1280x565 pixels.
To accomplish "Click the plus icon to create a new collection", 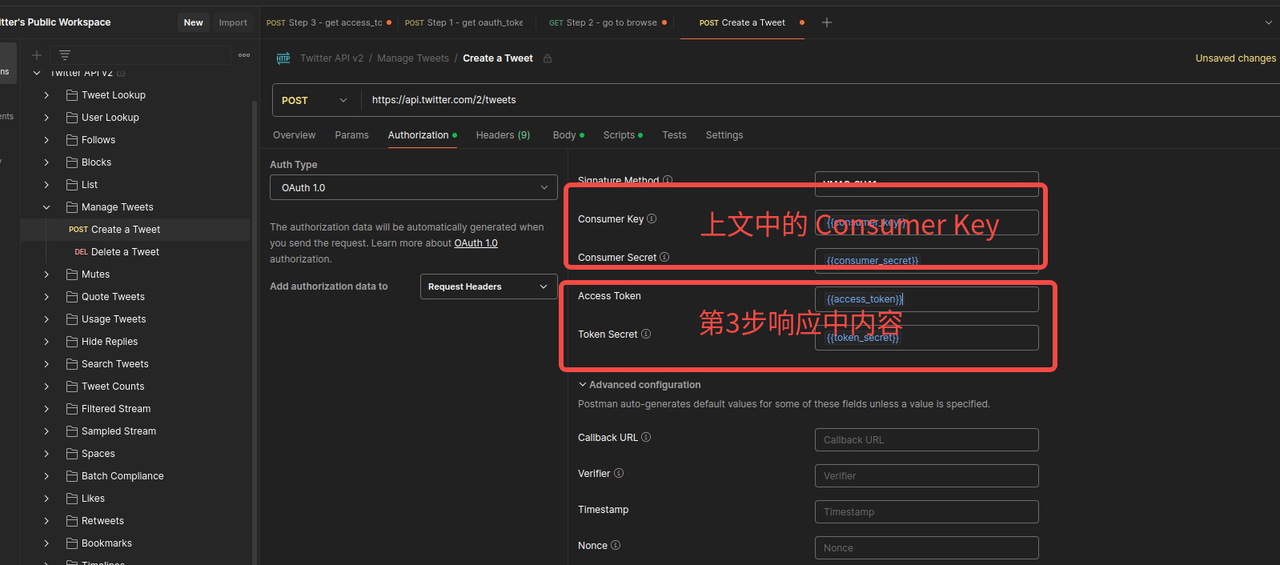I will tap(37, 55).
